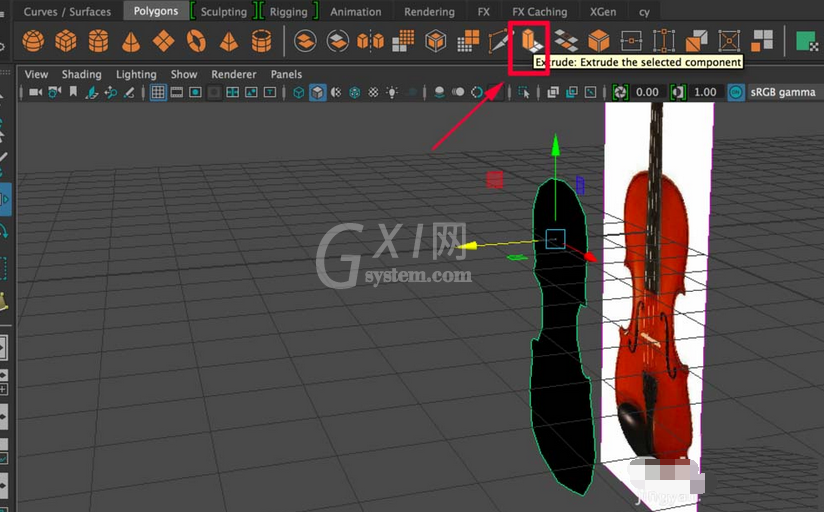The image size is (824, 512).
Task: Click the Select Camera panel icon
Action: (36, 93)
